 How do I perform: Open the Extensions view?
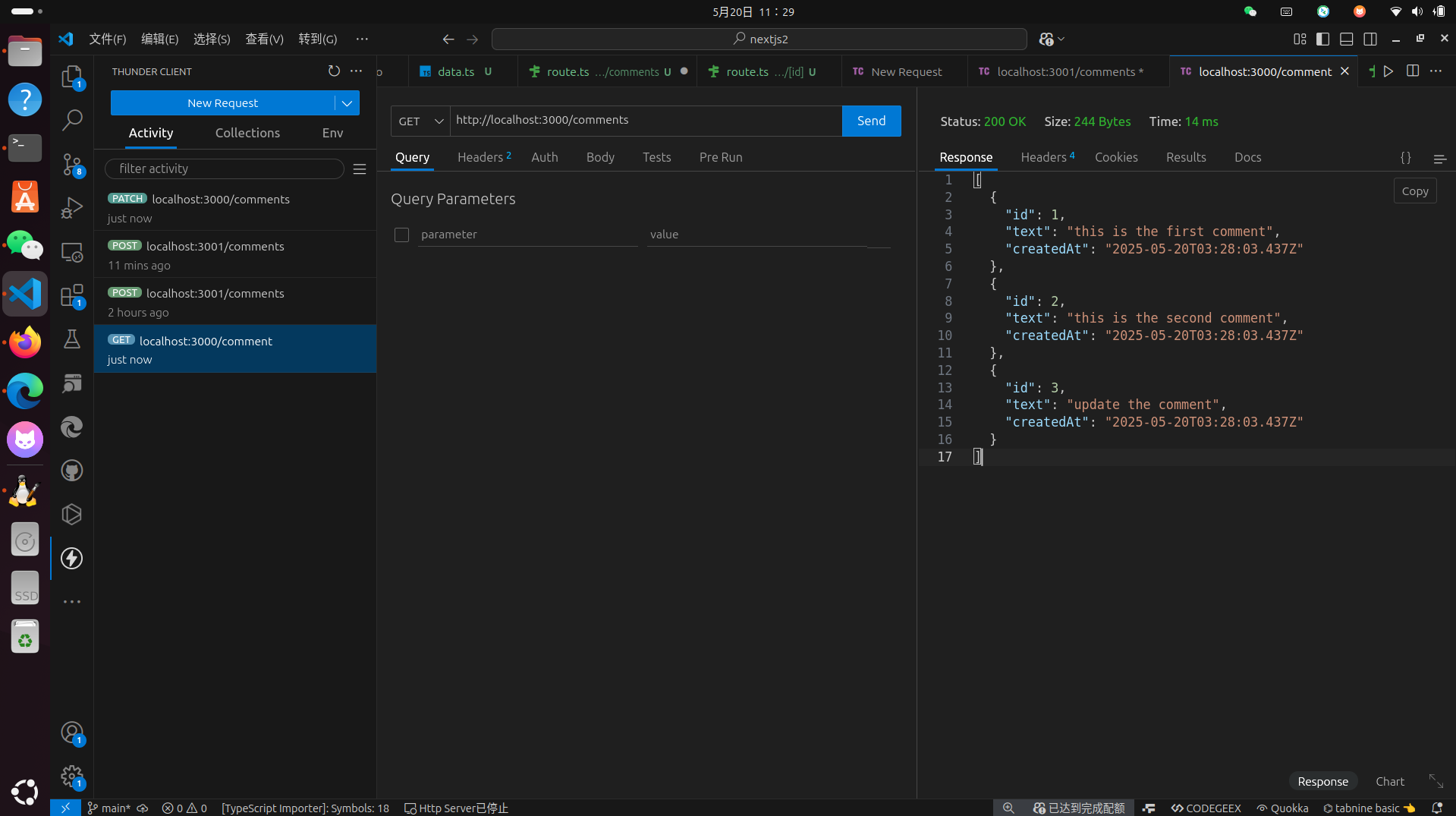72,296
